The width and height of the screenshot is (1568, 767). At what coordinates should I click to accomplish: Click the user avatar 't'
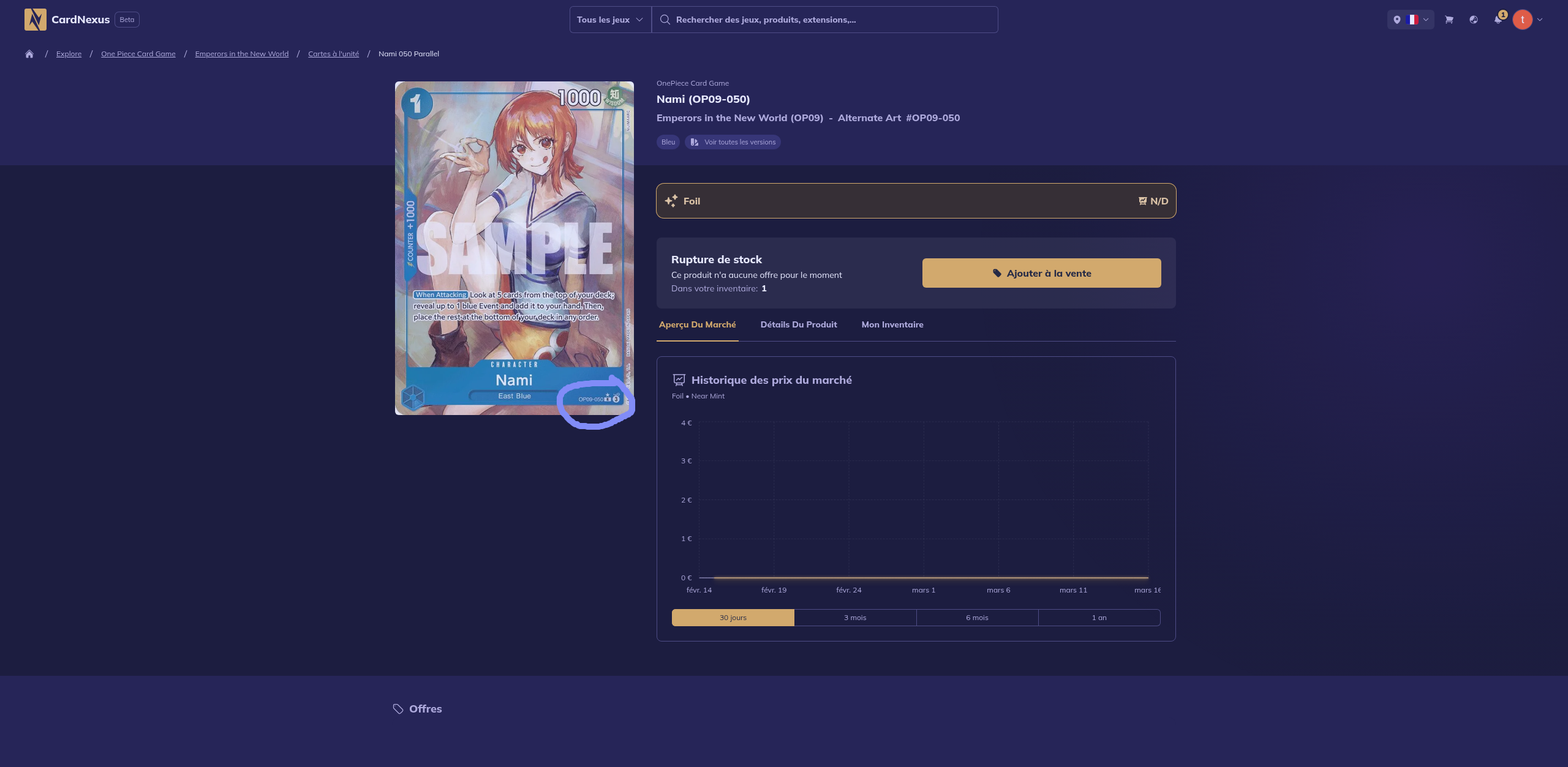[x=1522, y=20]
